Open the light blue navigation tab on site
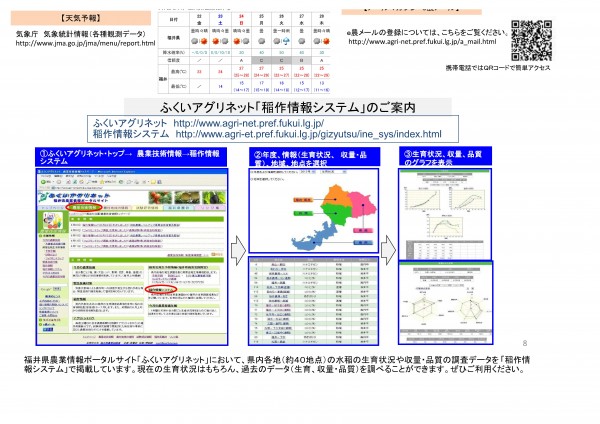Viewport: 600px width, 424px height. (x=179, y=207)
